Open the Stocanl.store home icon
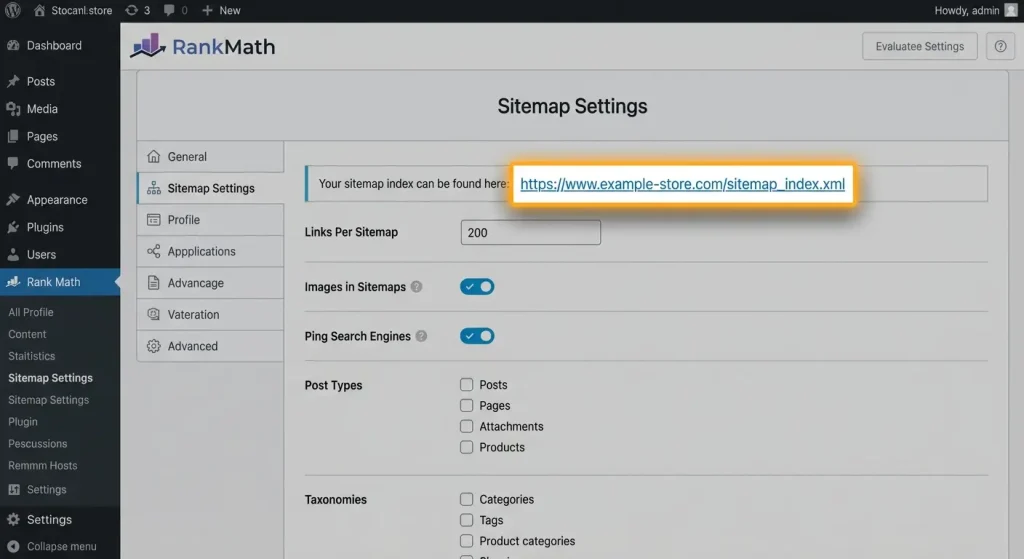1024x559 pixels. pyautogui.click(x=39, y=10)
